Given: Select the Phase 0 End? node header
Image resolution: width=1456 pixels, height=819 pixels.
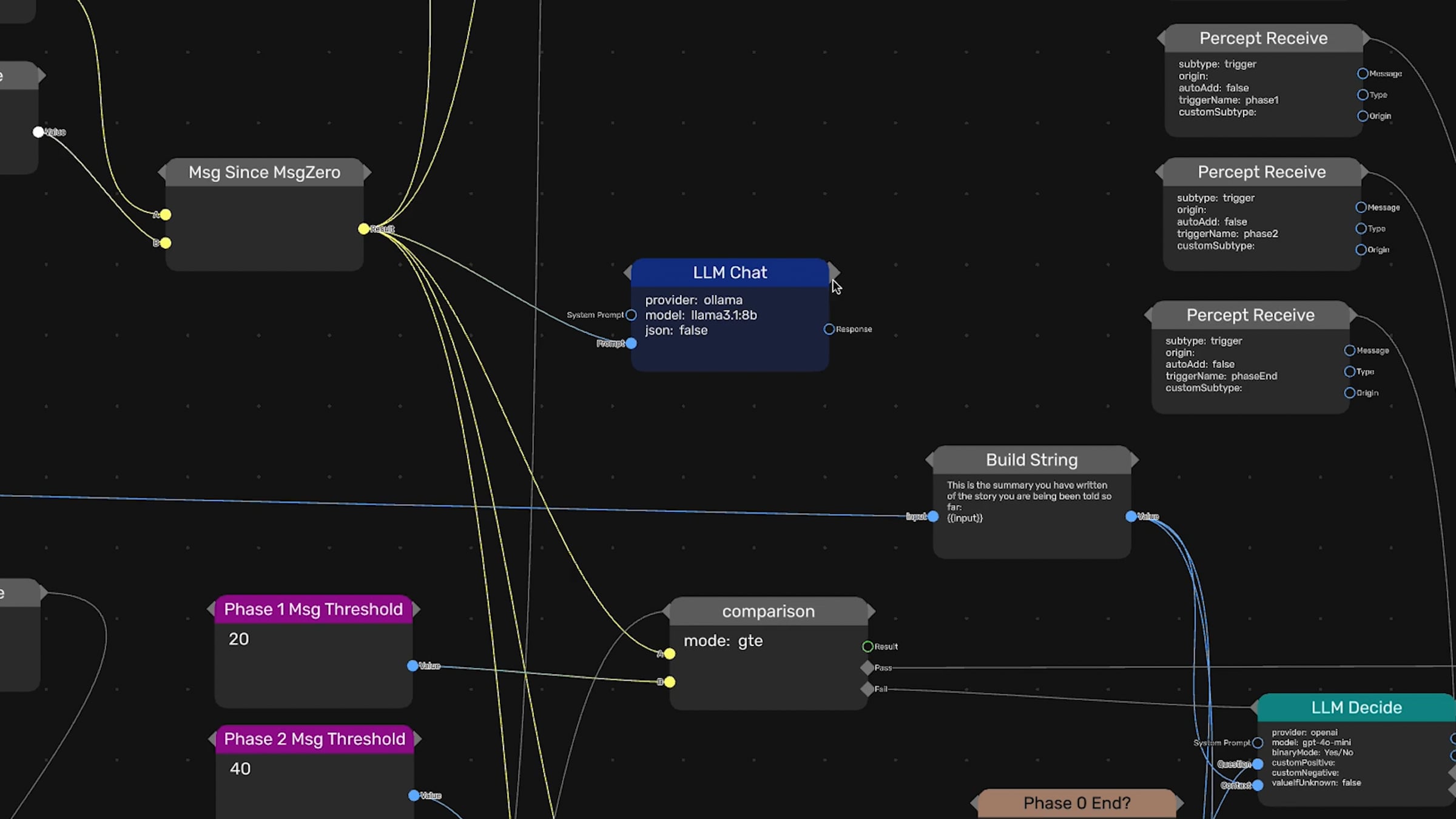Looking at the screenshot, I should [x=1076, y=803].
